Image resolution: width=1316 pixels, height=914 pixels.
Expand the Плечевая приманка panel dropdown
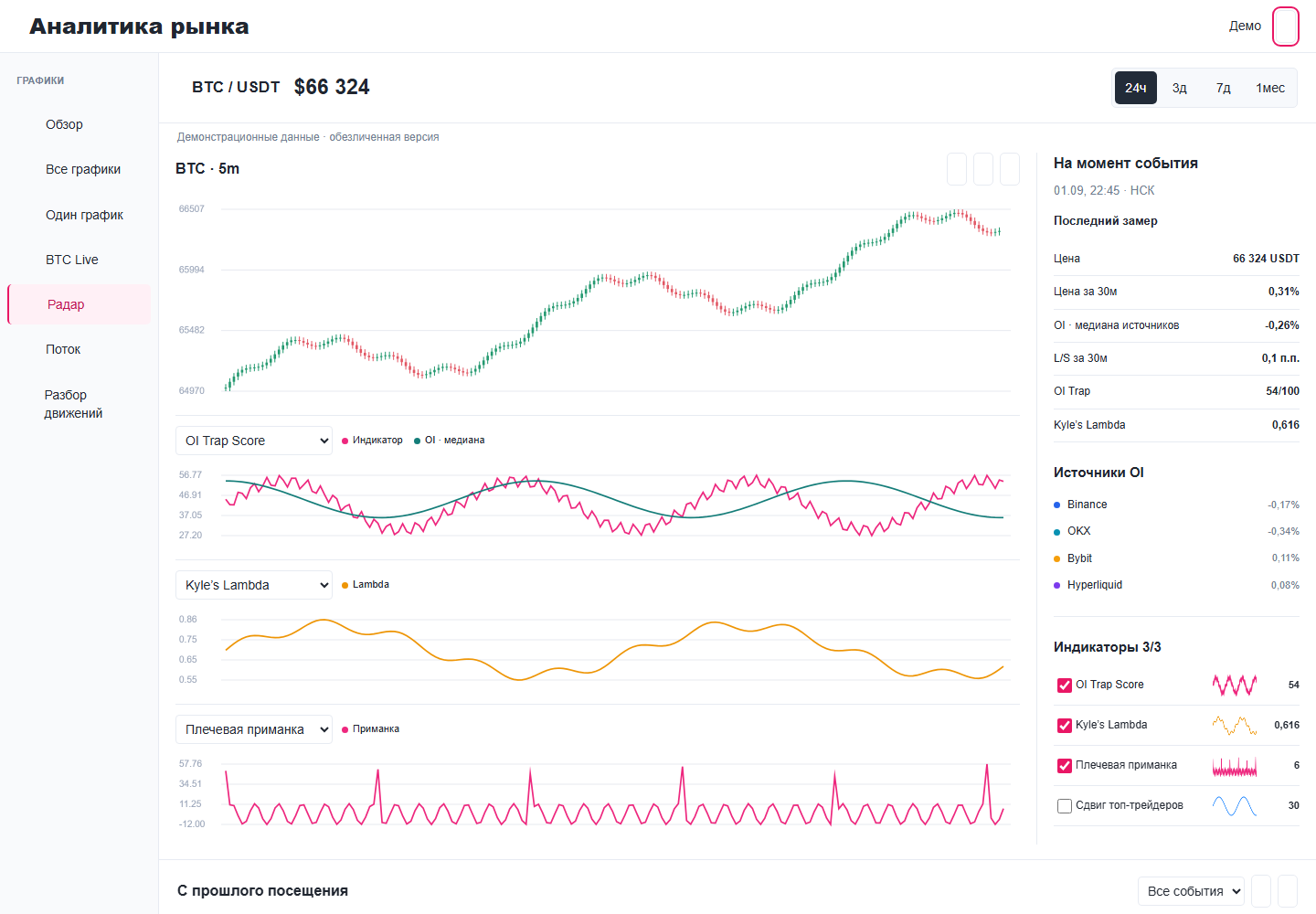click(x=254, y=729)
